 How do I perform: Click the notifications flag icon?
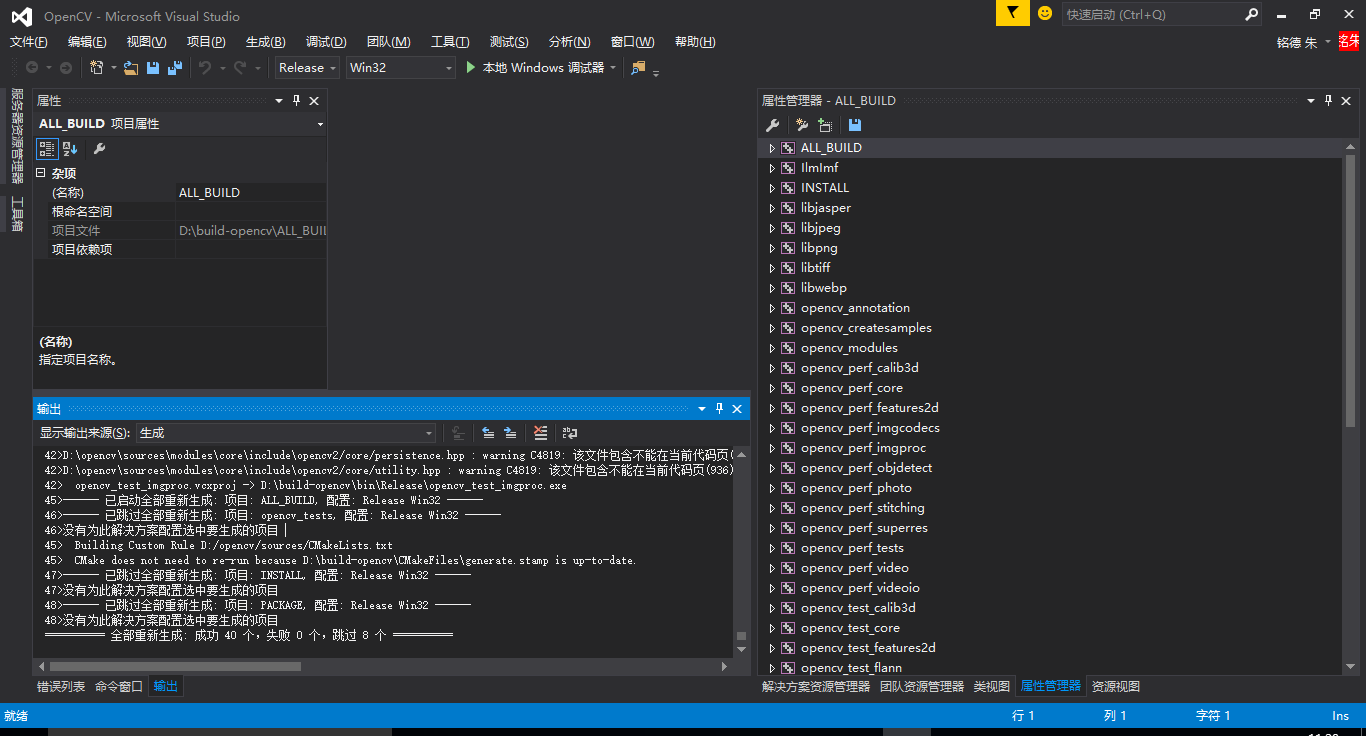coord(1012,13)
